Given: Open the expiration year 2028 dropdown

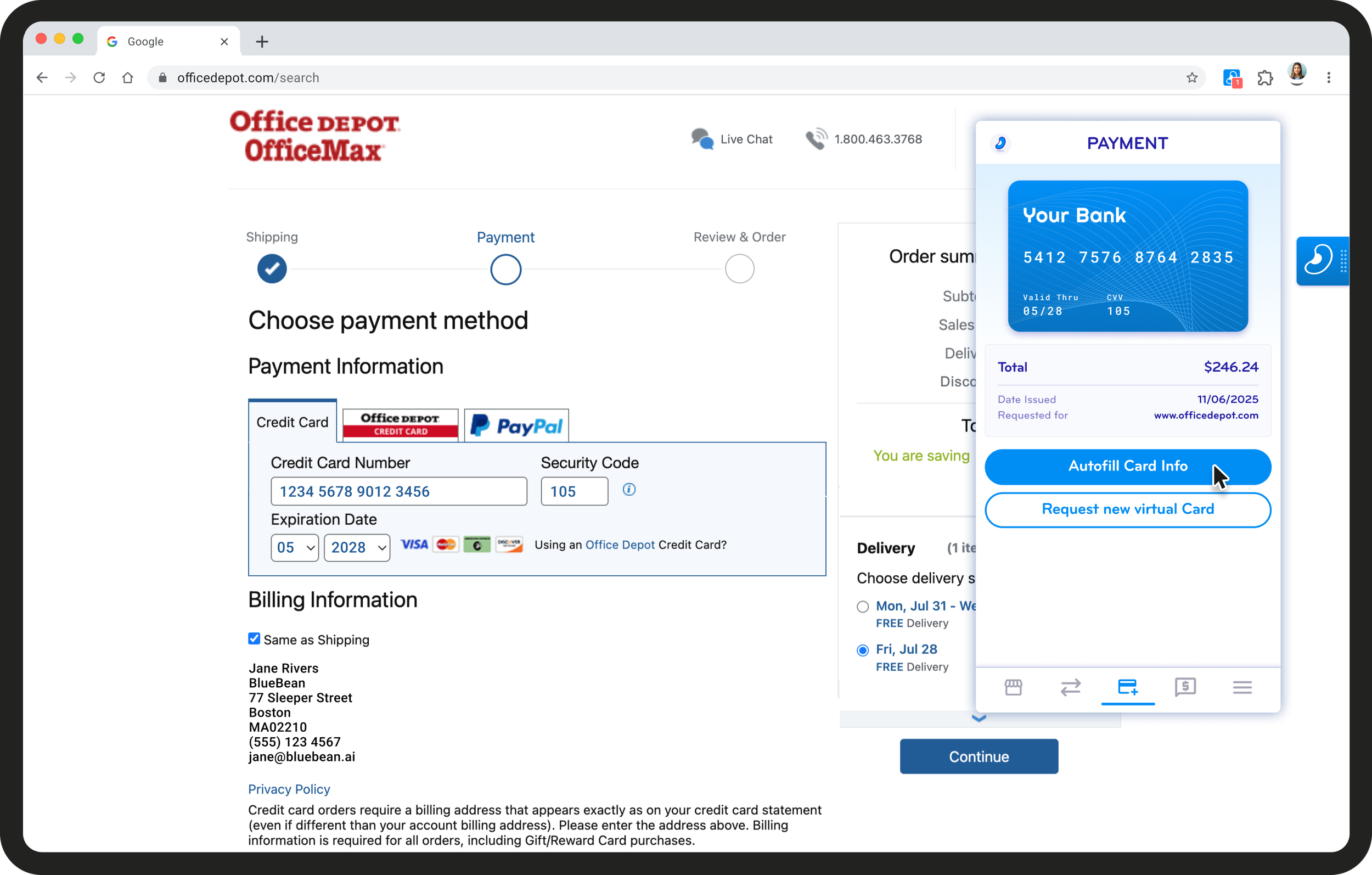Looking at the screenshot, I should (357, 547).
